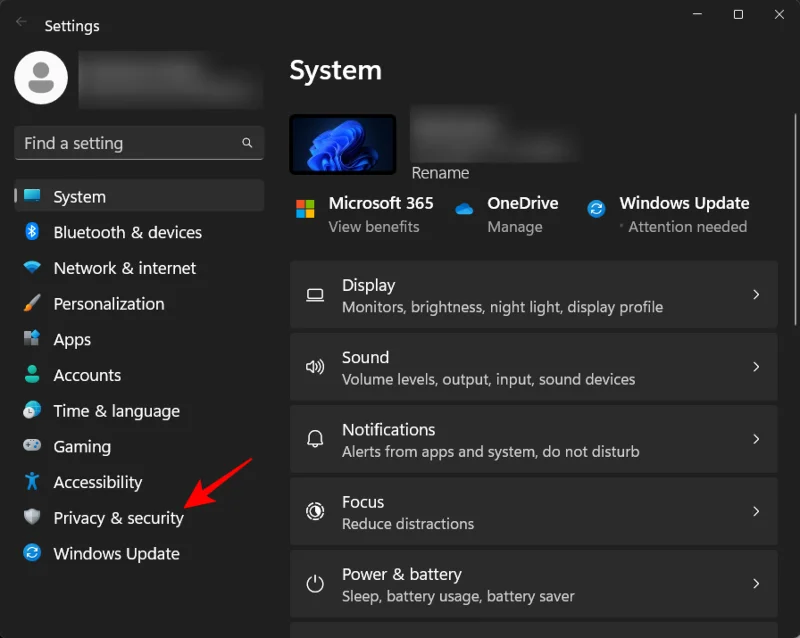Image resolution: width=800 pixels, height=638 pixels.
Task: Click the Network & internet globe icon
Action: click(31, 268)
